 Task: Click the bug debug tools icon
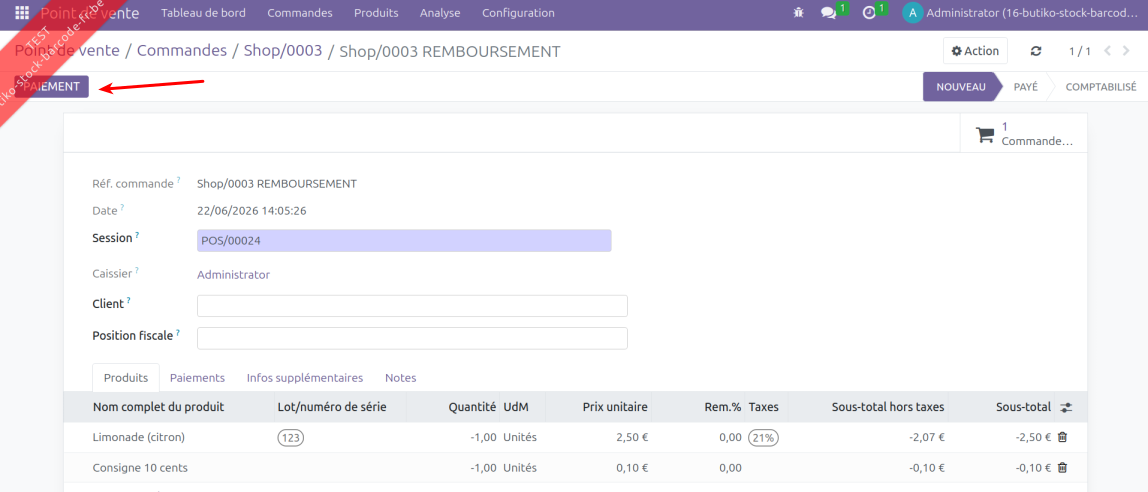(799, 13)
